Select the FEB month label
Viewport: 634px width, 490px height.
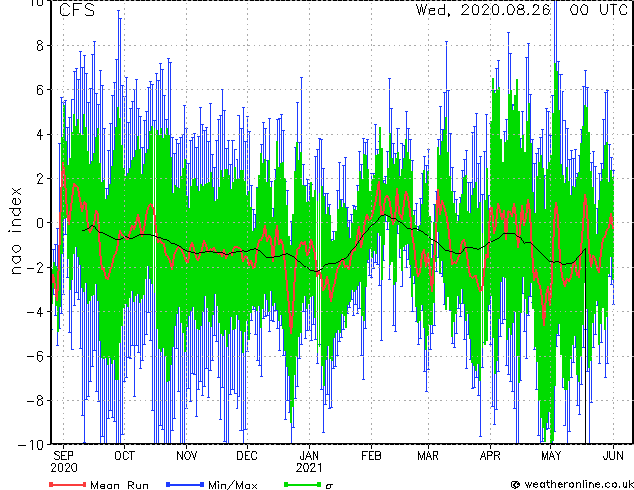coord(371,456)
